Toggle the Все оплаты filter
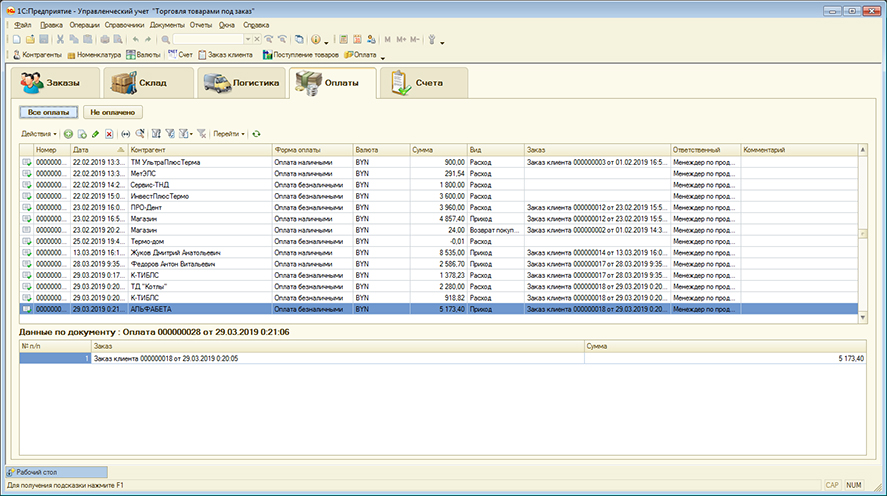 [48, 113]
